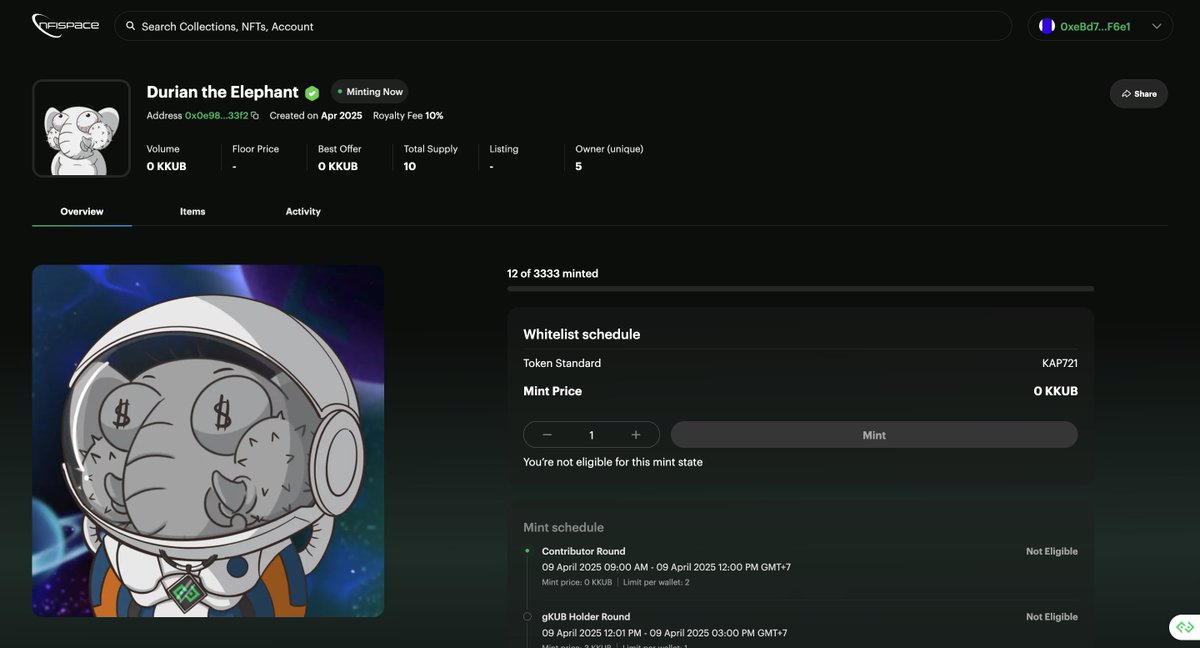Click the Mint button
Screen dimensions: 1200x648
click(x=874, y=435)
